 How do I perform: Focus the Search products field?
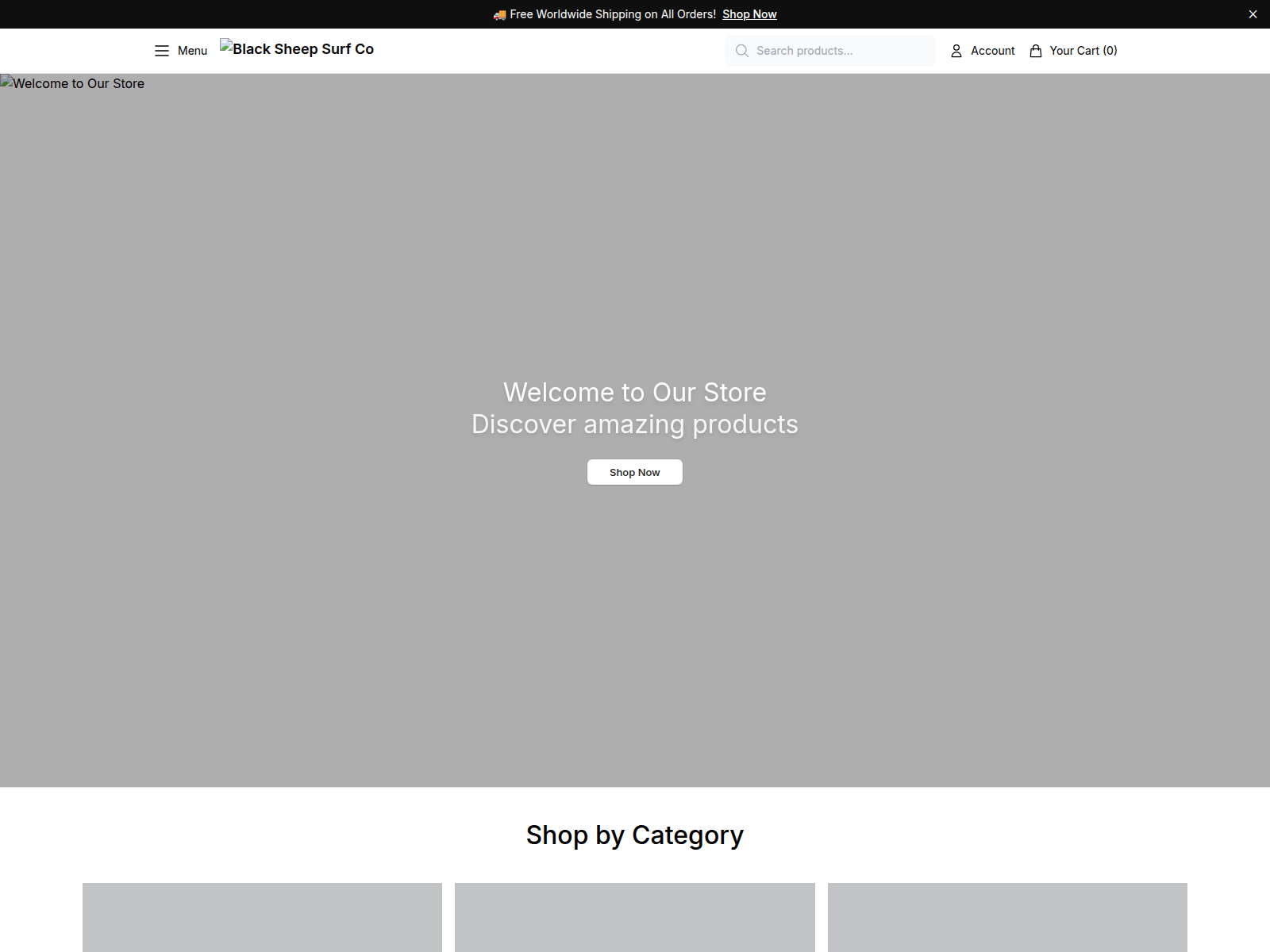point(830,51)
